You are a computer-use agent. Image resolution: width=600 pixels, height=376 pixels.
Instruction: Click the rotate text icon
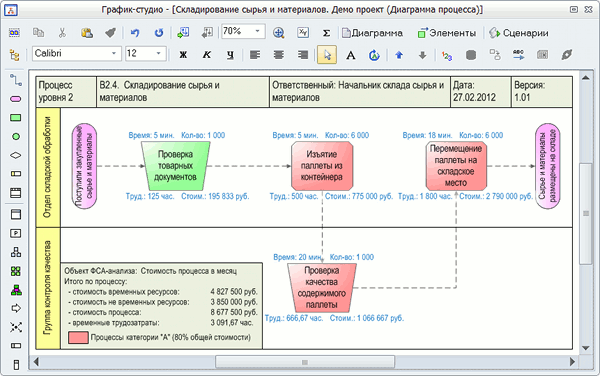[x=374, y=55]
